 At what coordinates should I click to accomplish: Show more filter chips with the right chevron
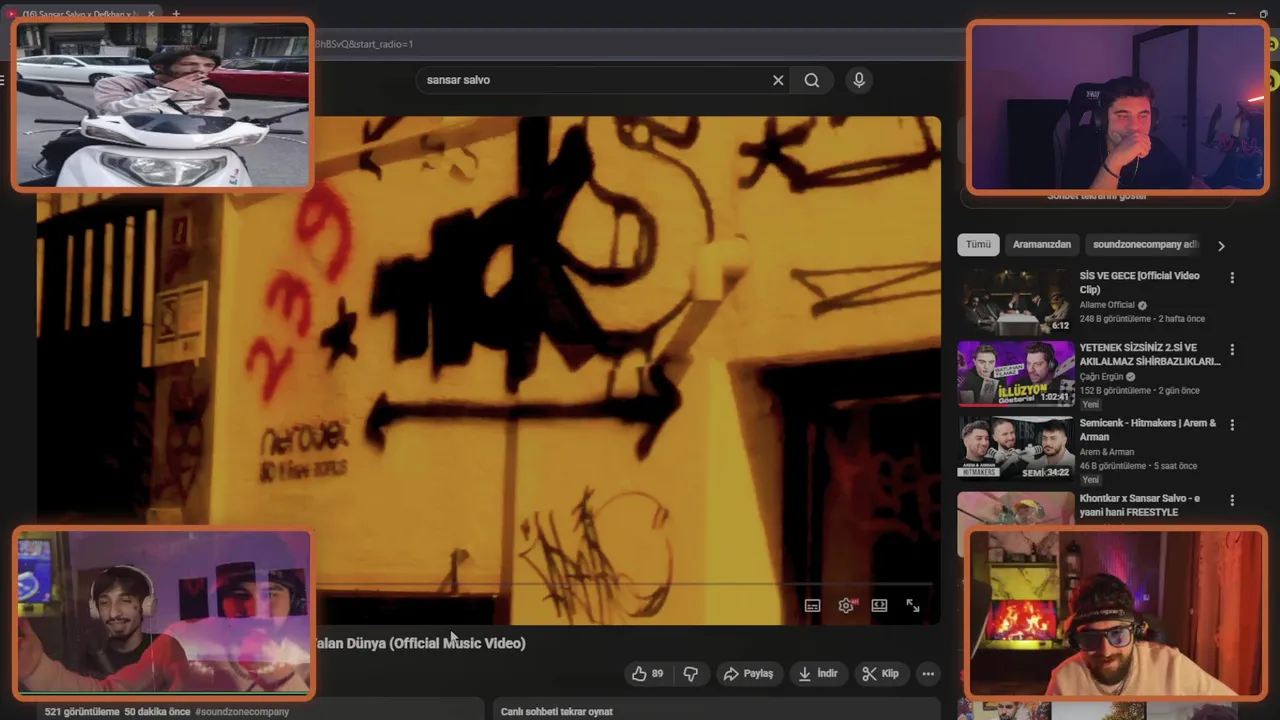tap(1221, 246)
